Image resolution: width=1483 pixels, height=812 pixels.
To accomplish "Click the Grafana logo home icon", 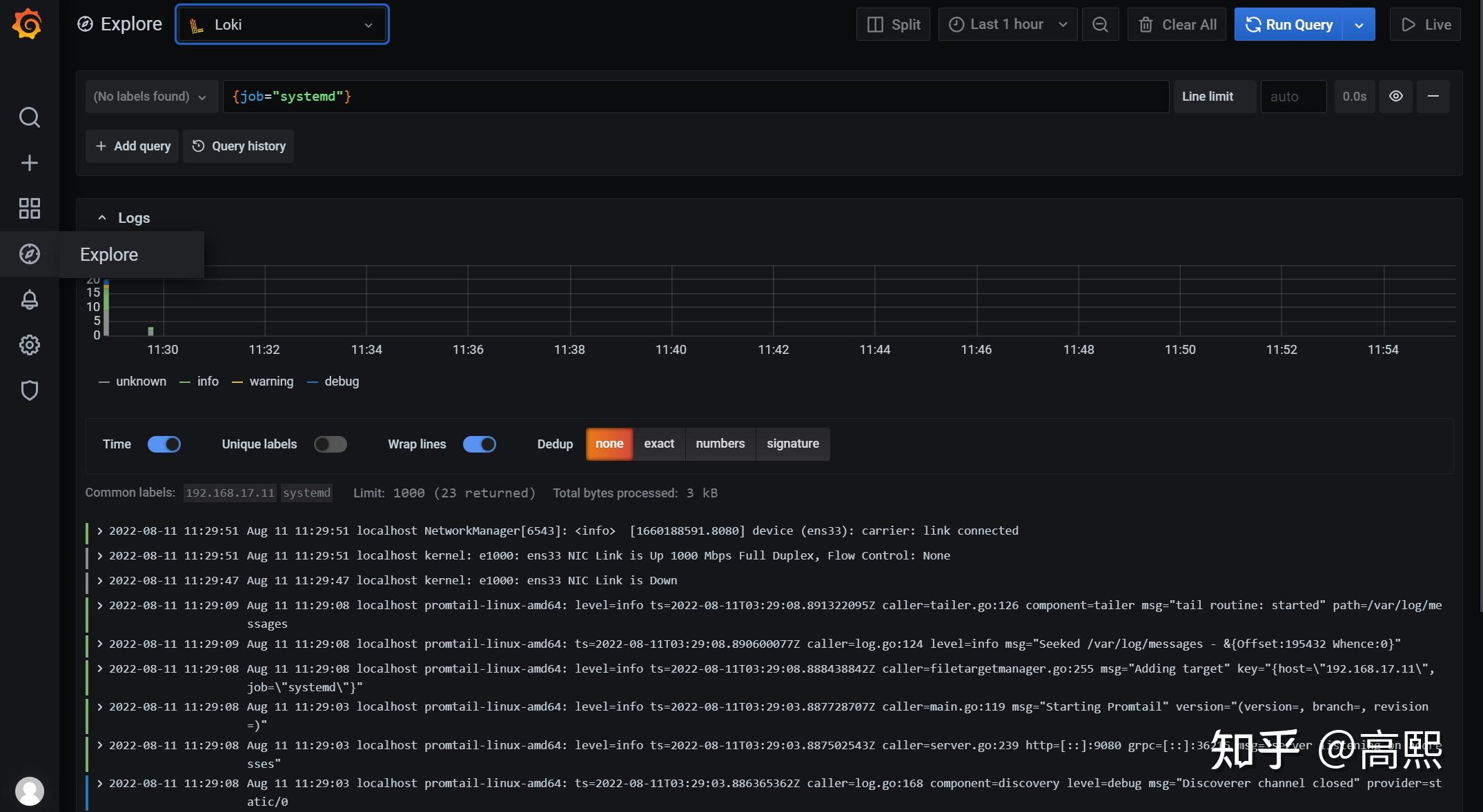I will coord(28,24).
